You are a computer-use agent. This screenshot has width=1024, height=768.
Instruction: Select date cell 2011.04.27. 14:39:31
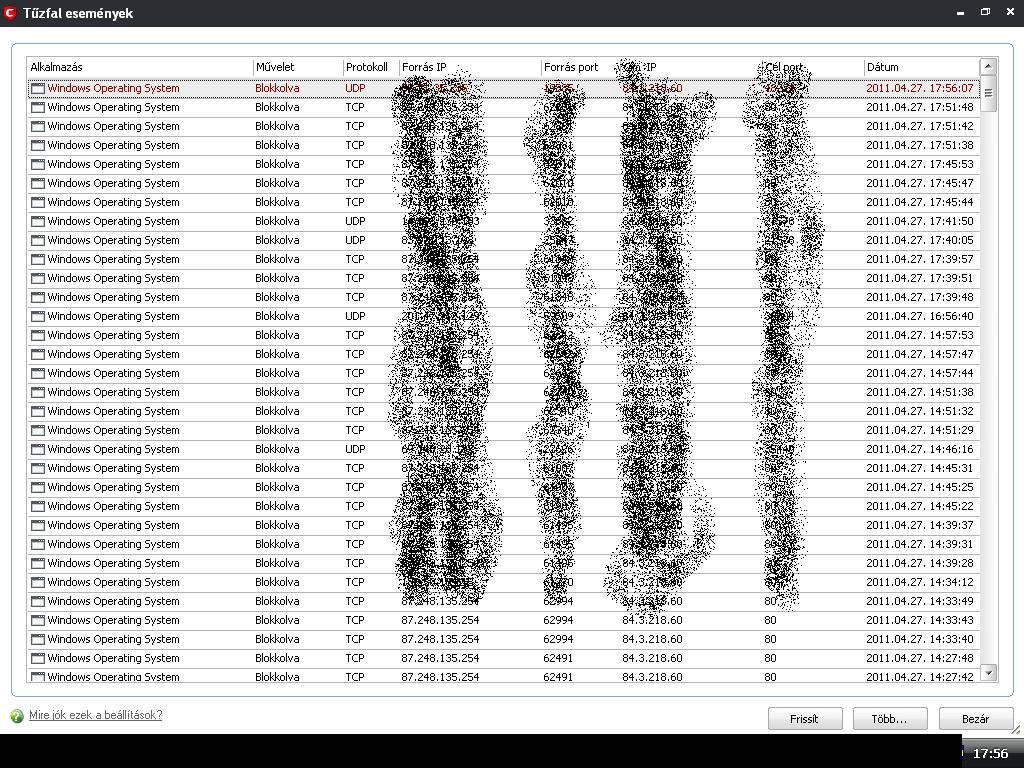click(920, 544)
